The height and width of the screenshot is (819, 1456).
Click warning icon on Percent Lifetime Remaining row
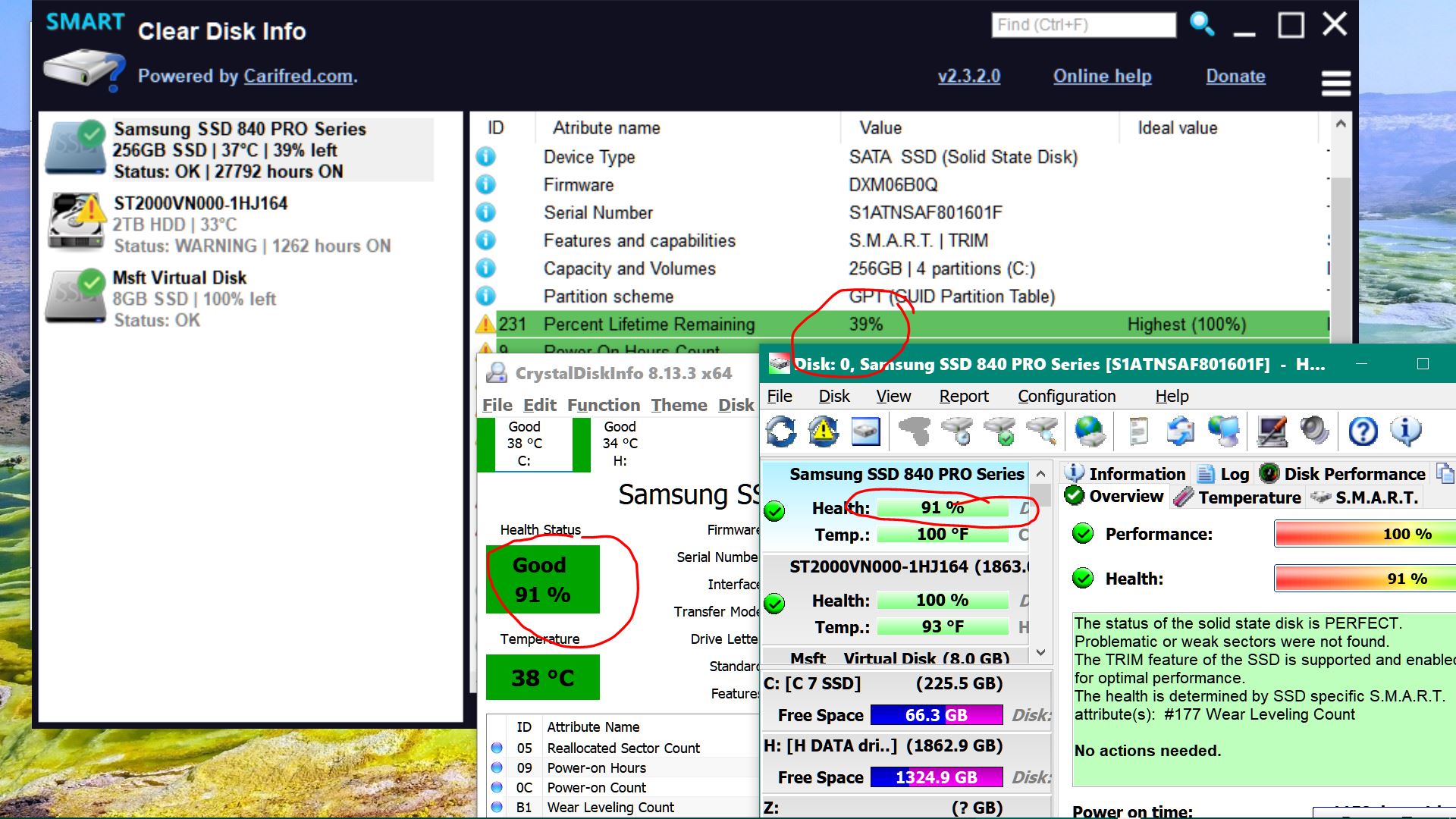click(485, 325)
